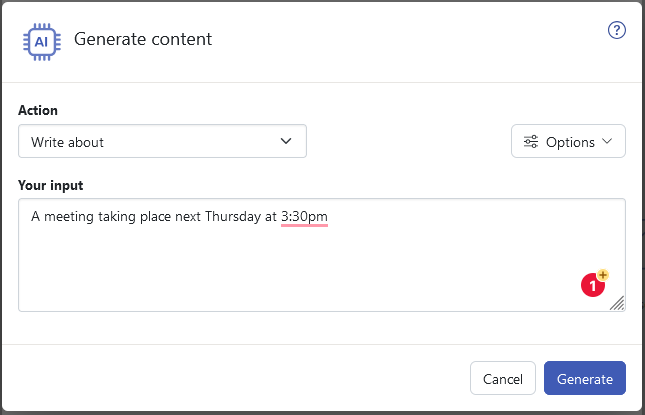Open the Options menu button
This screenshot has width=645, height=415.
tap(568, 141)
